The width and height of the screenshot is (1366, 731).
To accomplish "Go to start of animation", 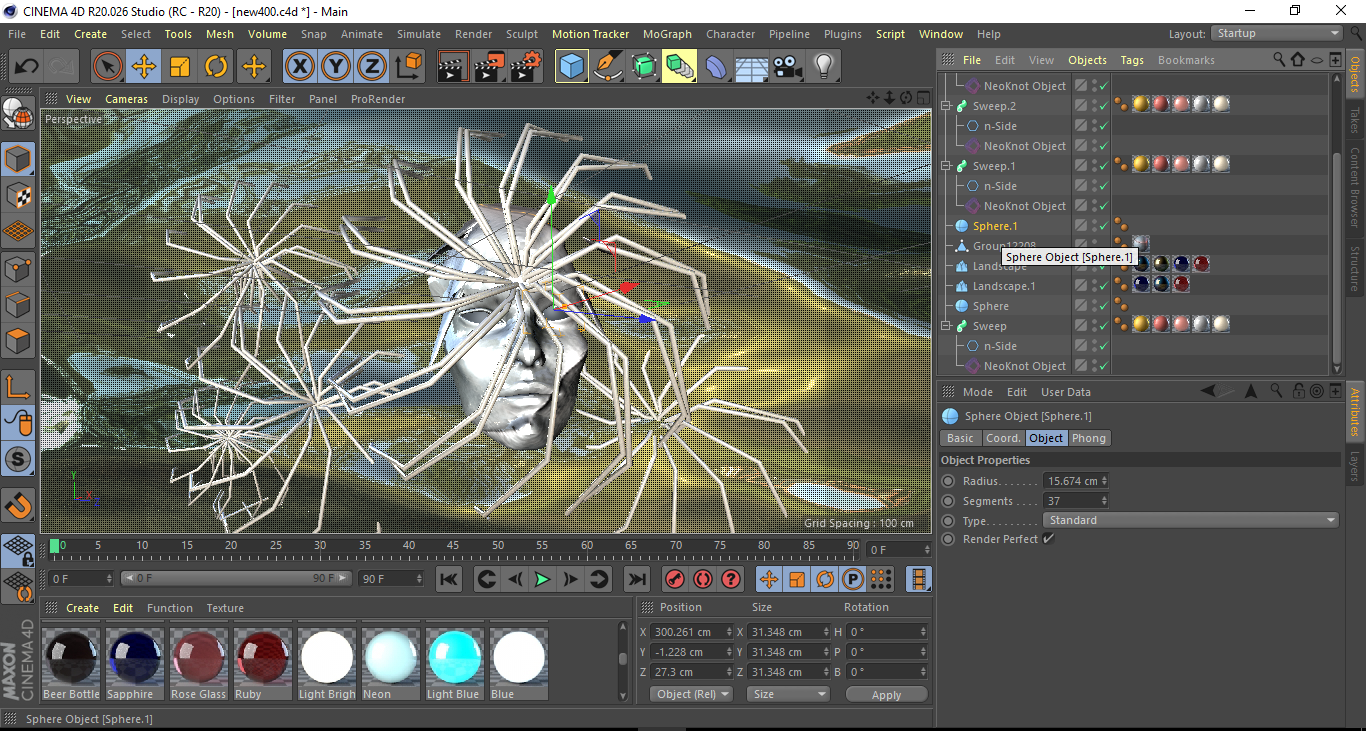I will point(450,579).
